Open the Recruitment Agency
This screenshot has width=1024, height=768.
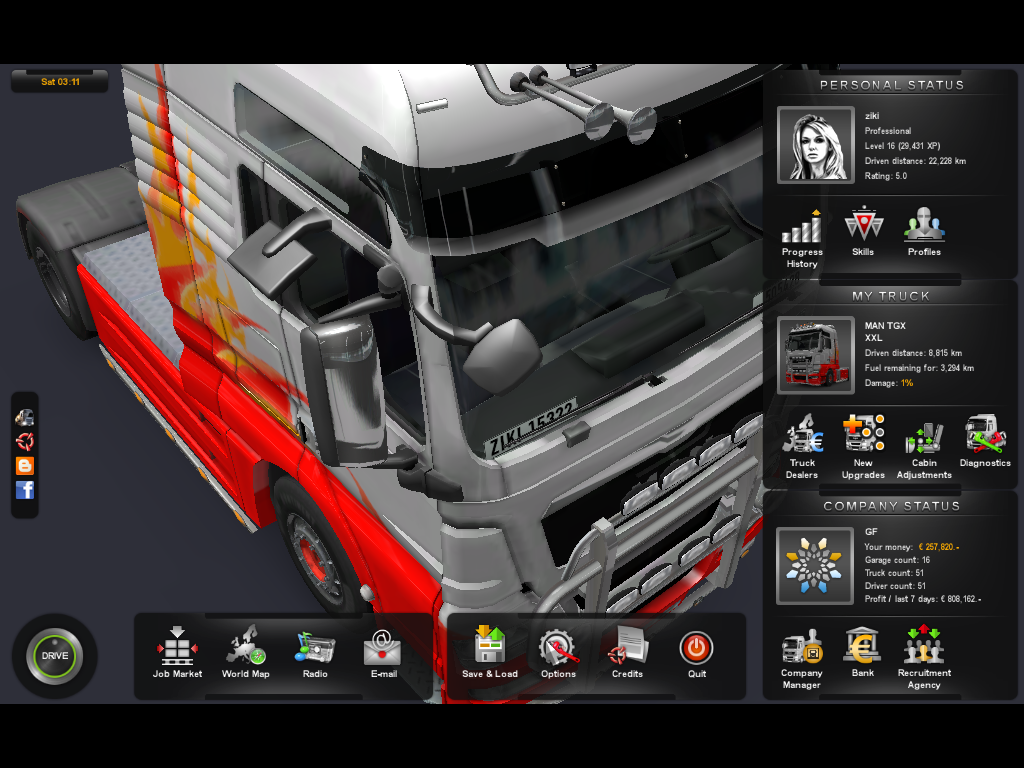(924, 653)
